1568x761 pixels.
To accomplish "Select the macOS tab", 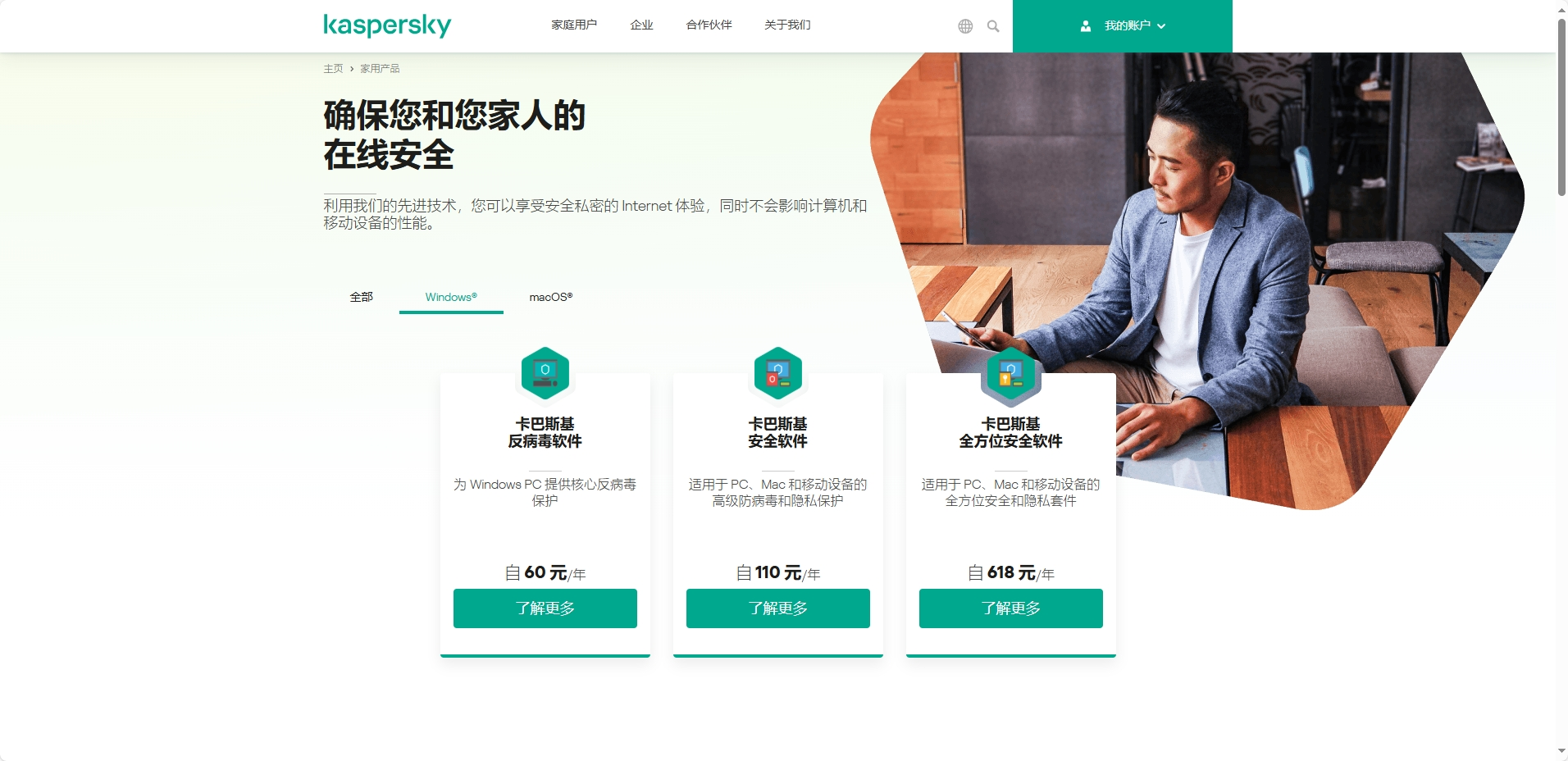I will coord(551,297).
